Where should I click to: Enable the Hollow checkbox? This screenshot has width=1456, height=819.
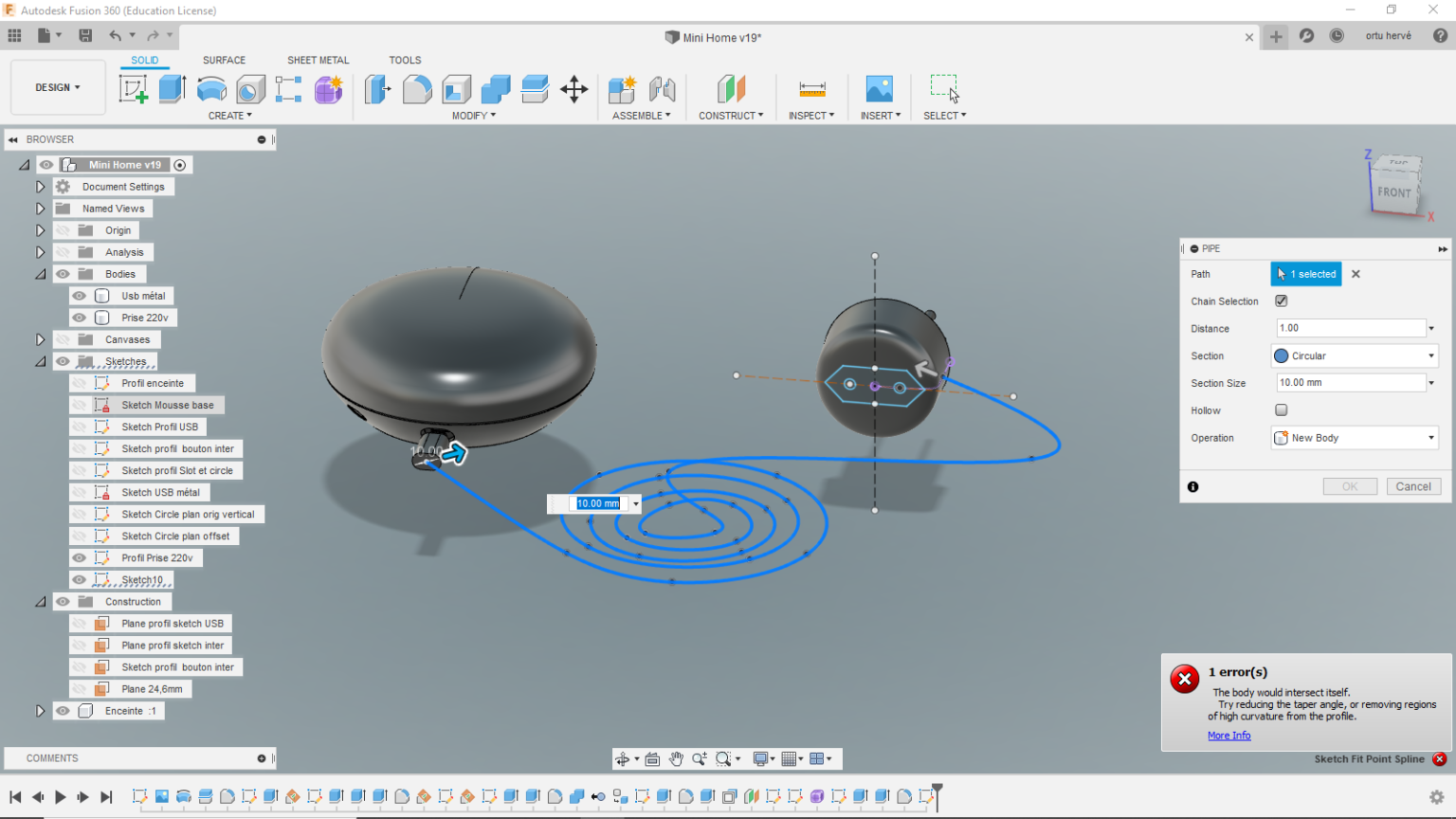point(1281,410)
